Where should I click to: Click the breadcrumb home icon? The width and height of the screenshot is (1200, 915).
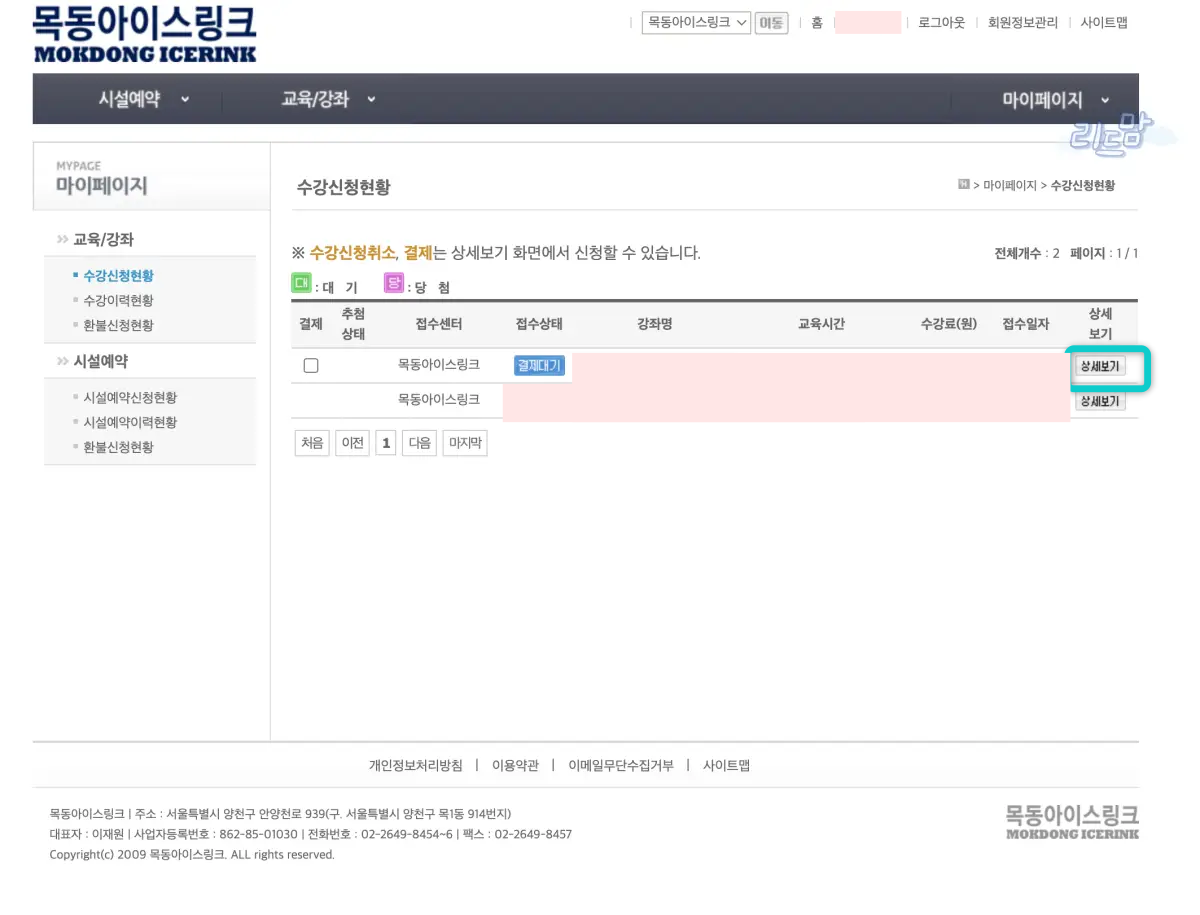[x=964, y=184]
